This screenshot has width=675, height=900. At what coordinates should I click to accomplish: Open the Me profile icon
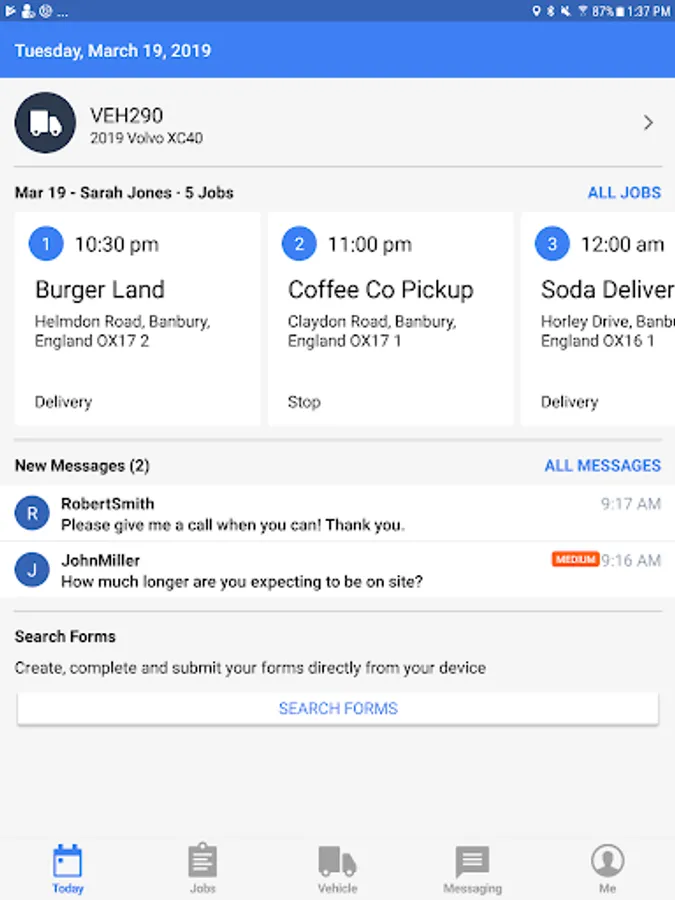coord(607,861)
